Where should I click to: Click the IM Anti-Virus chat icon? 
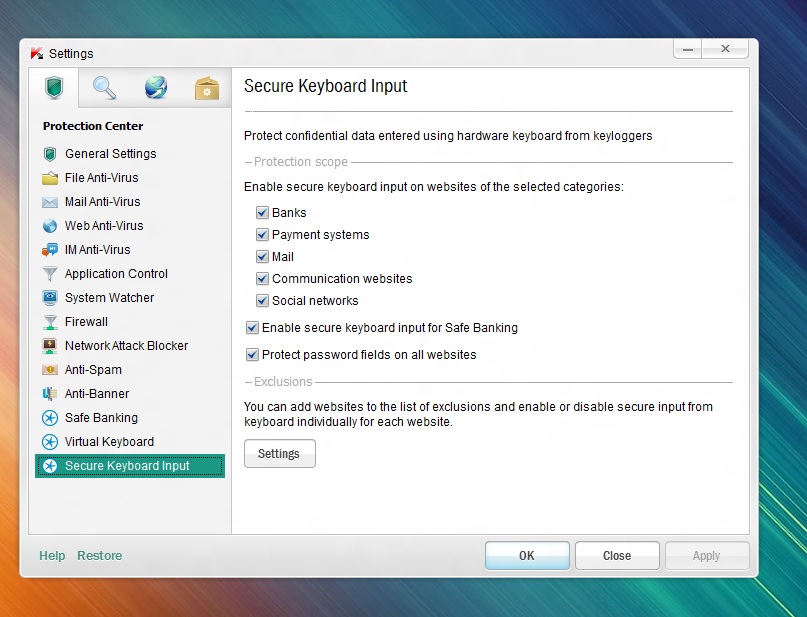point(50,250)
